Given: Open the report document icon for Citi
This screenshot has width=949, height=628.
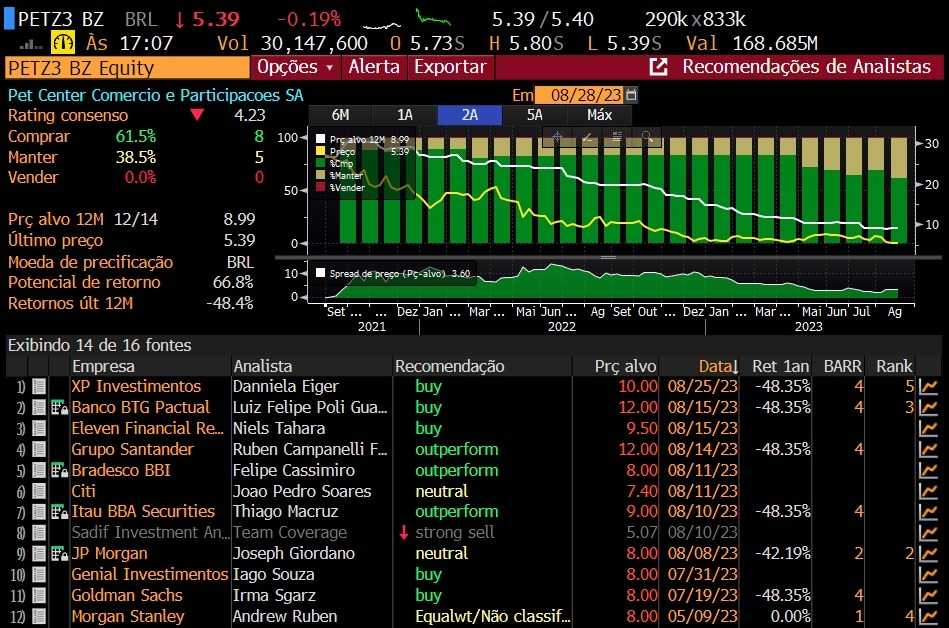Looking at the screenshot, I should (39, 491).
